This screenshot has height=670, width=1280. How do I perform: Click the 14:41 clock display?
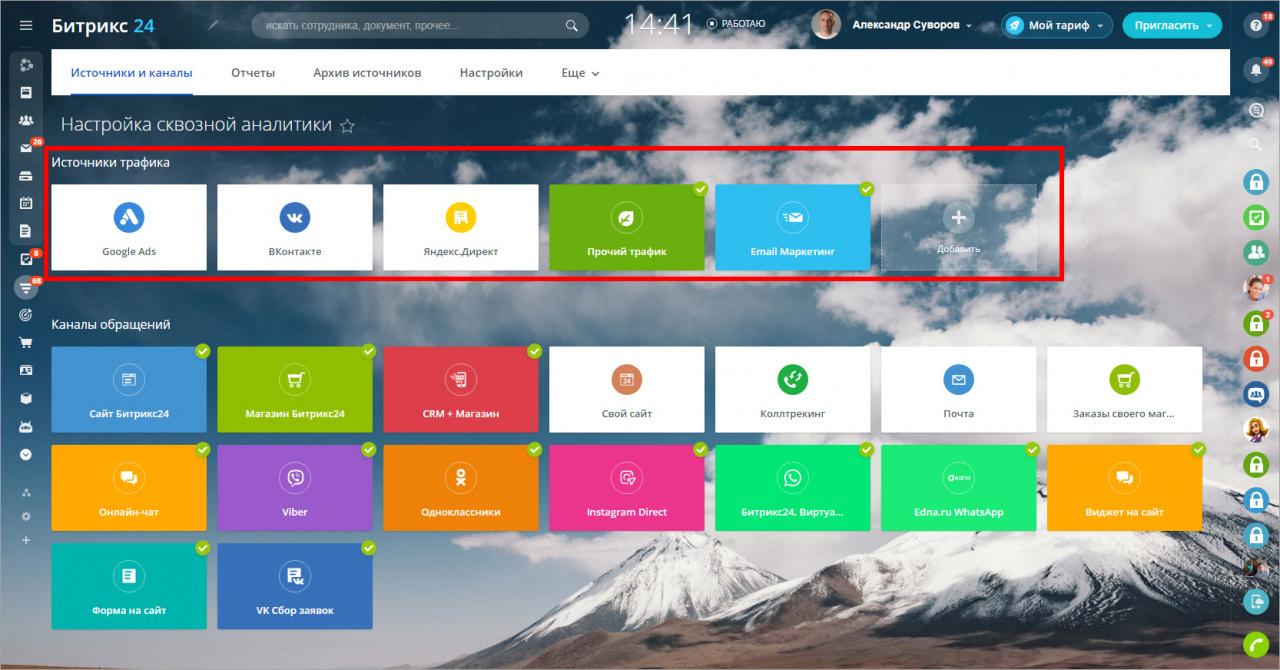click(659, 24)
